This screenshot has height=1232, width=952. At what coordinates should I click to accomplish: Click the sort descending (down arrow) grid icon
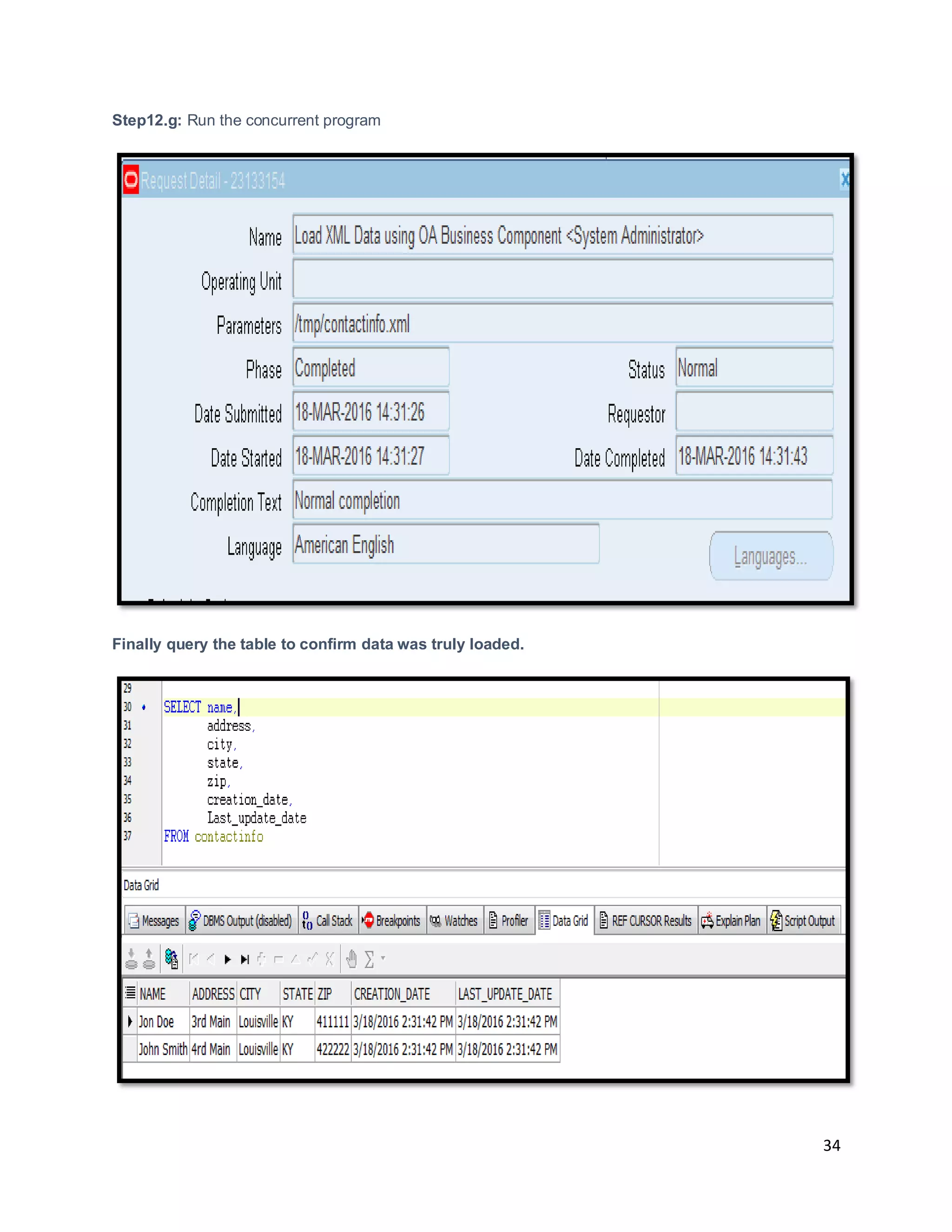[132, 959]
